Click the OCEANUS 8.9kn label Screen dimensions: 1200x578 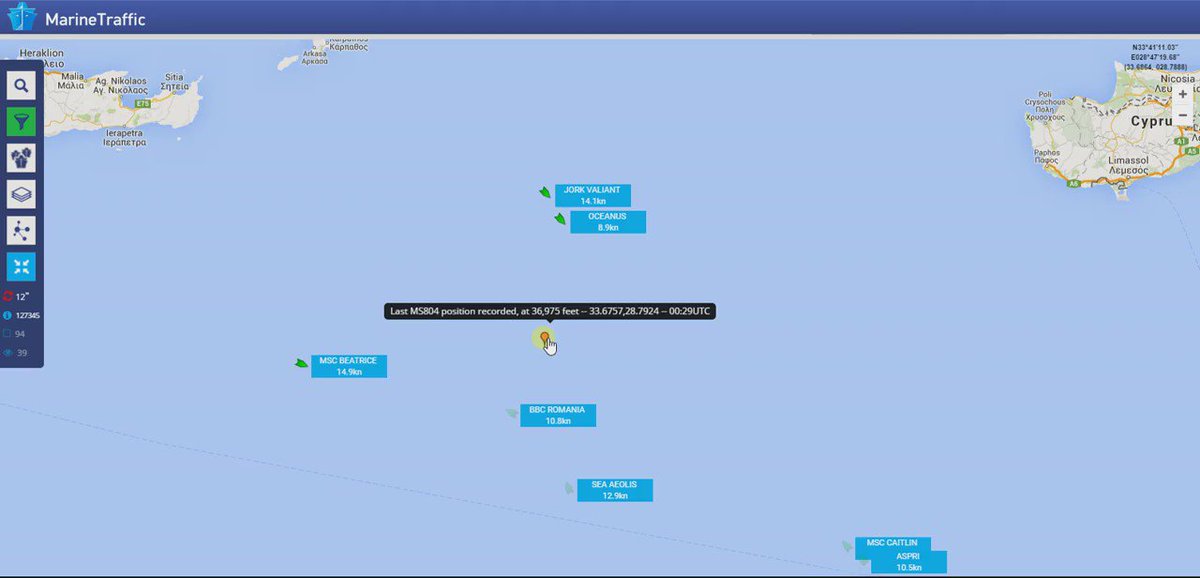[x=608, y=222]
